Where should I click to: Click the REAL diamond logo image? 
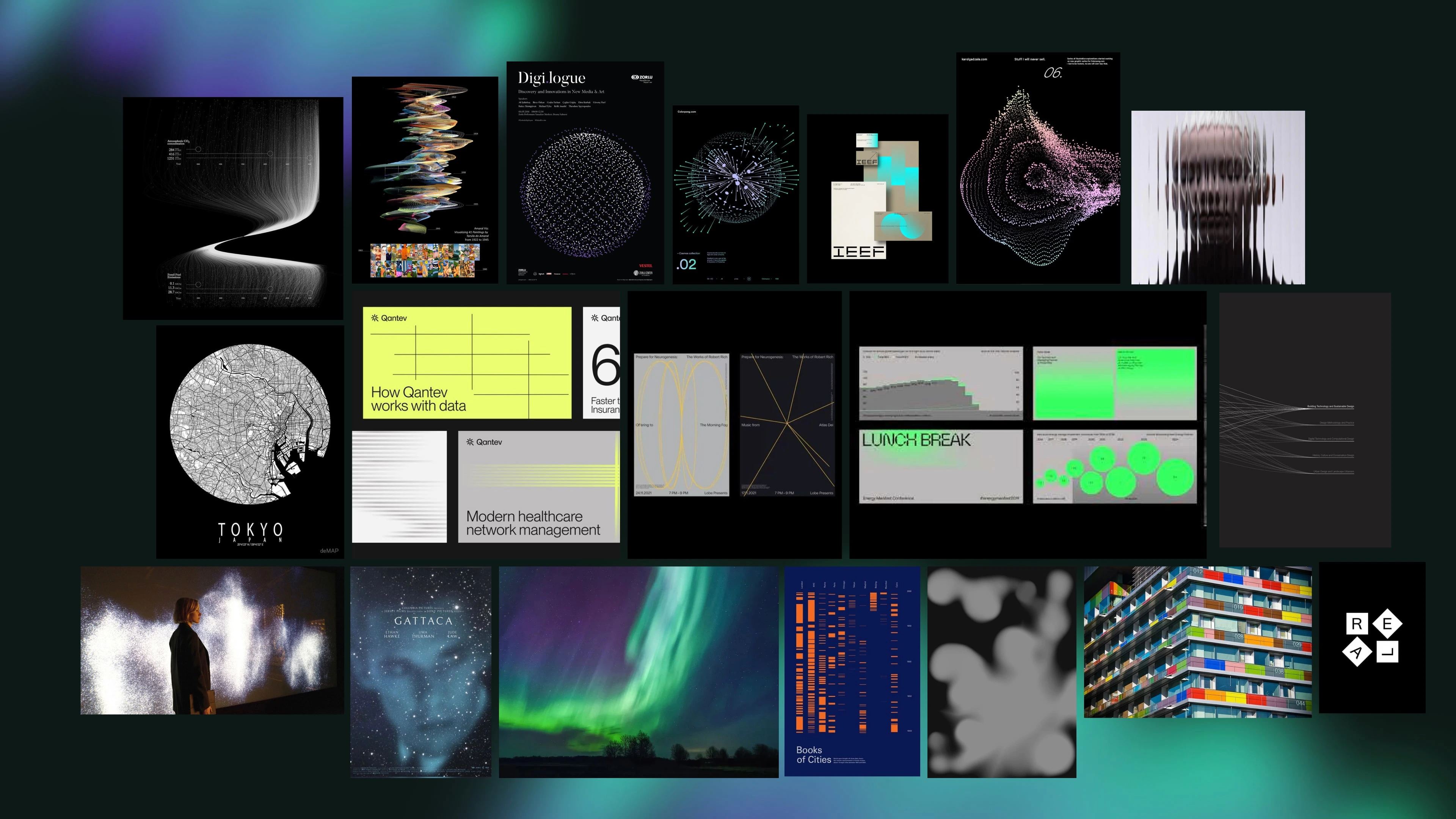[x=1372, y=637]
